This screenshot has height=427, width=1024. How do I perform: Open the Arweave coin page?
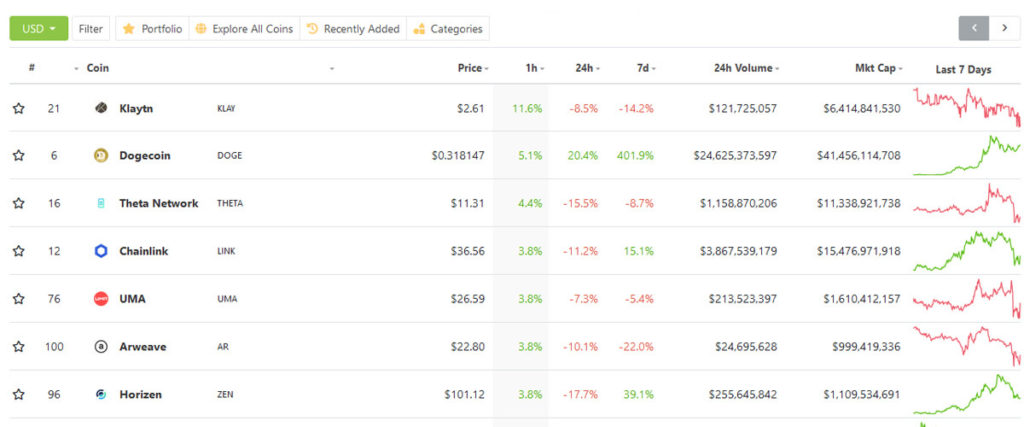coord(142,347)
